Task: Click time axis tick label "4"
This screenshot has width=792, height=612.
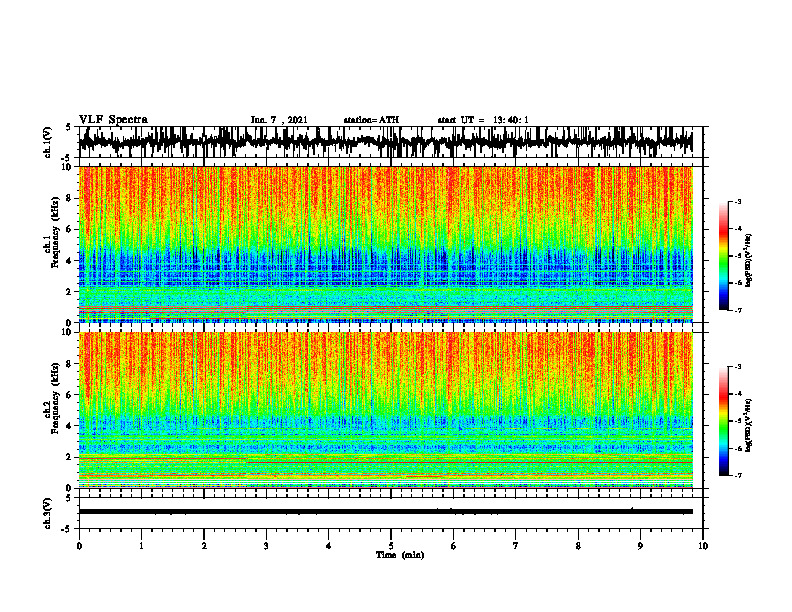Action: coord(329,546)
